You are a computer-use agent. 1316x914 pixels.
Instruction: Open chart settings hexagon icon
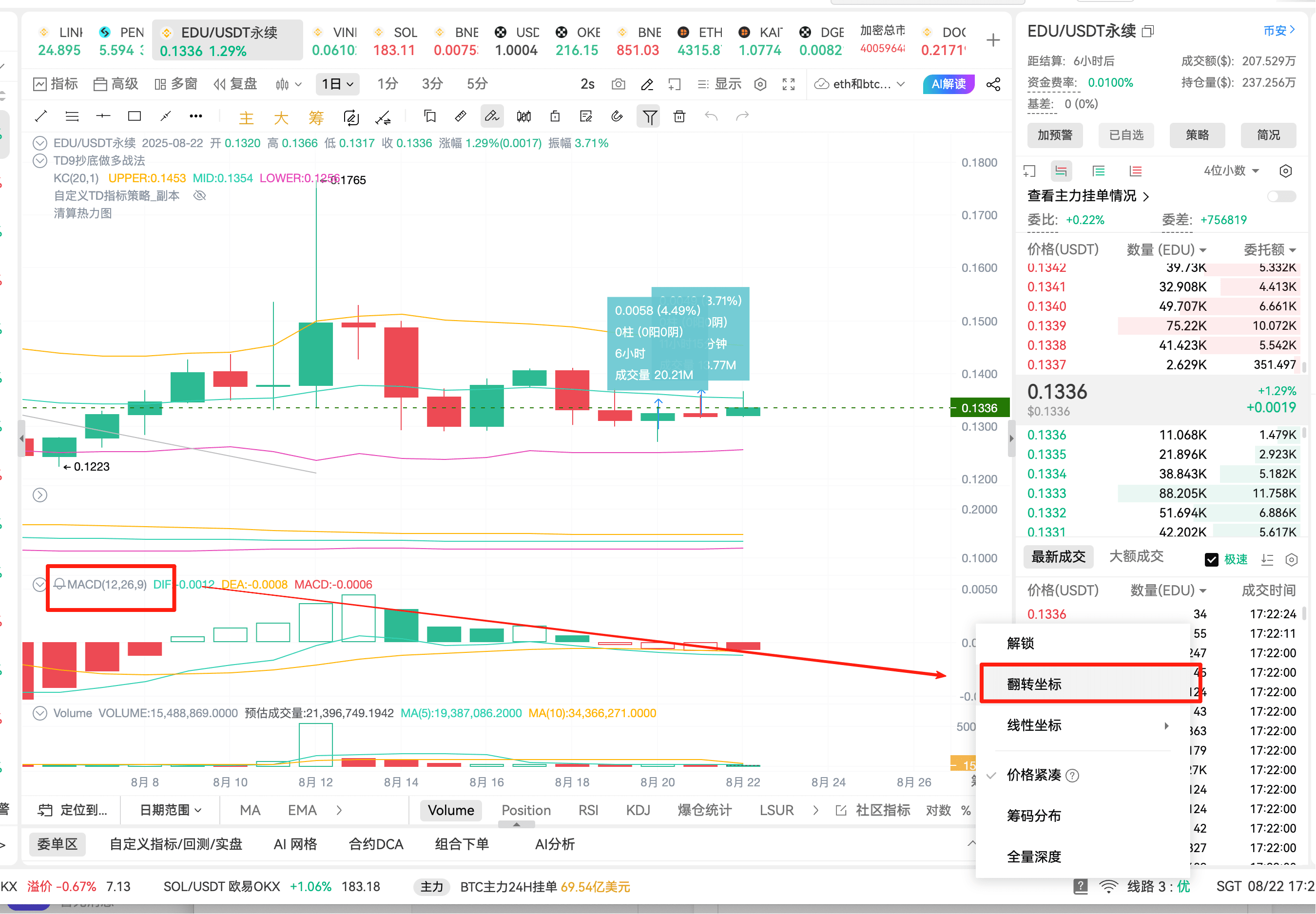(760, 84)
